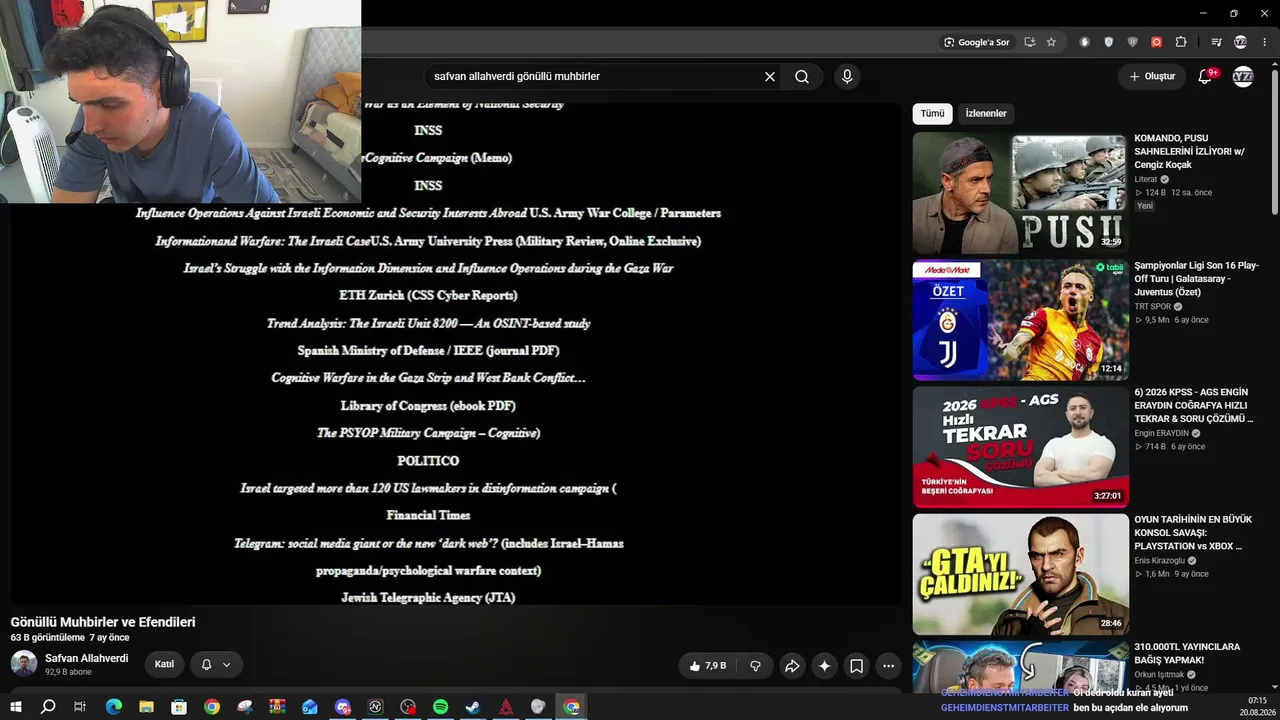Expand the subscription notification bell dropdown
1280x720 pixels.
point(216,664)
